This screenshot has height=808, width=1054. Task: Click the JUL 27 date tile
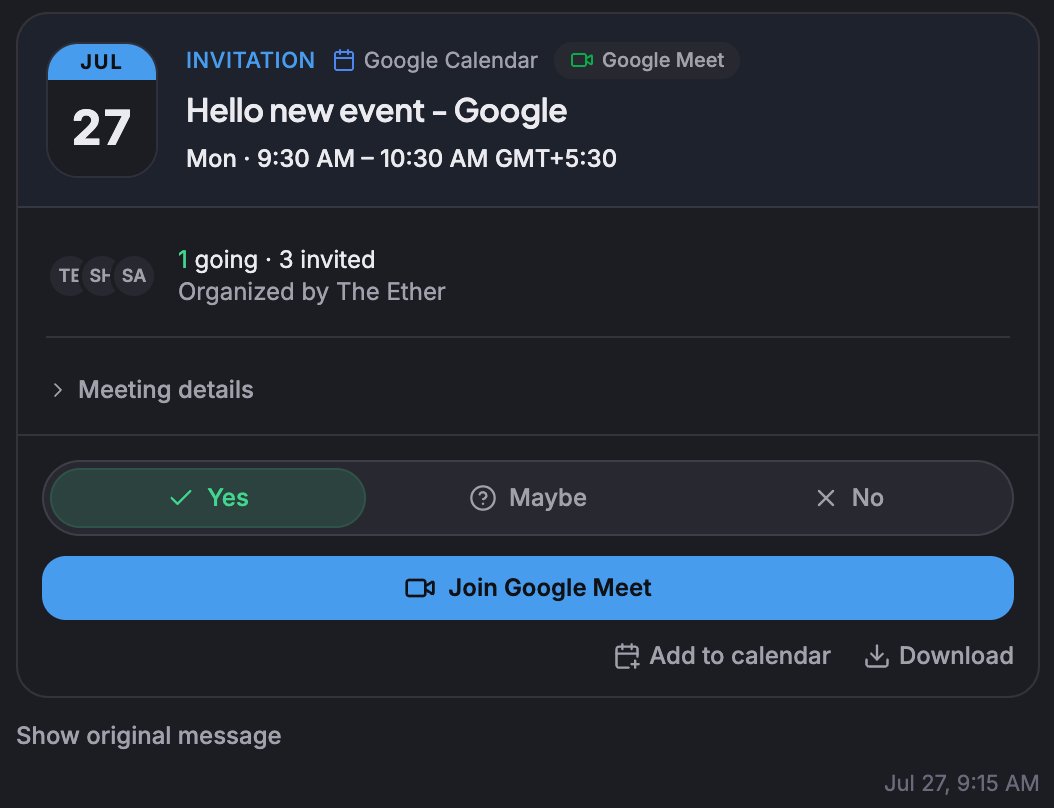[102, 110]
